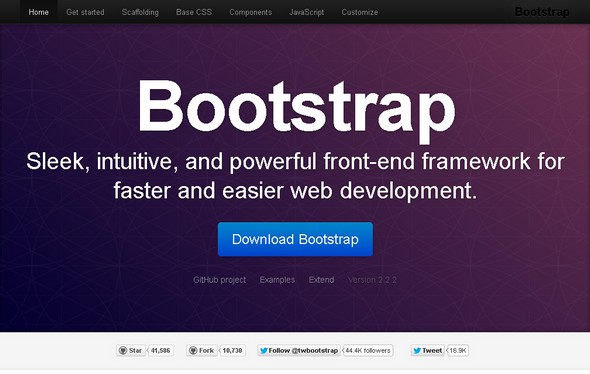Click Follow @twbootstrap Twitter button

[x=299, y=351]
